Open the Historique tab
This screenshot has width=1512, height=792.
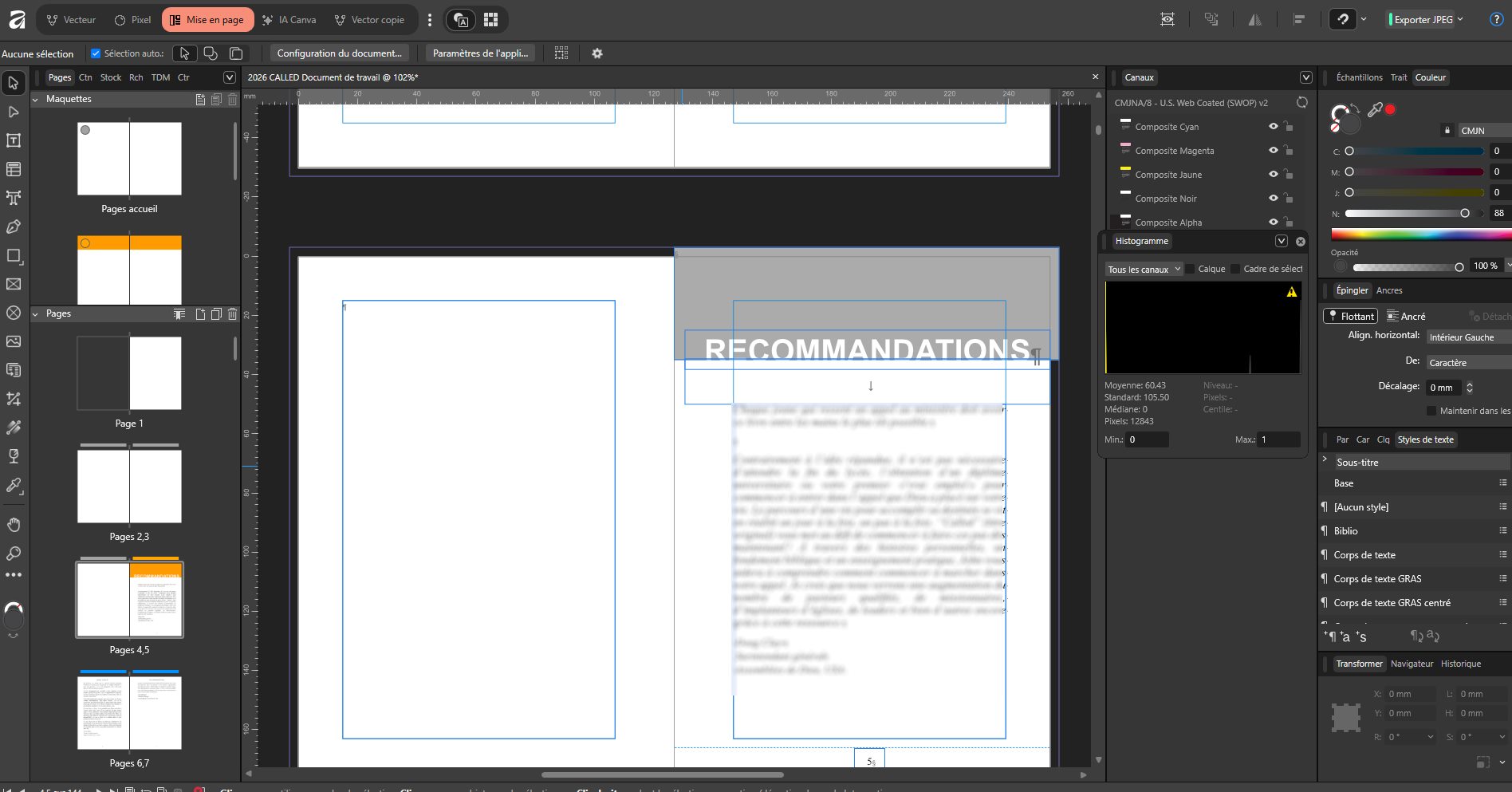point(1461,664)
